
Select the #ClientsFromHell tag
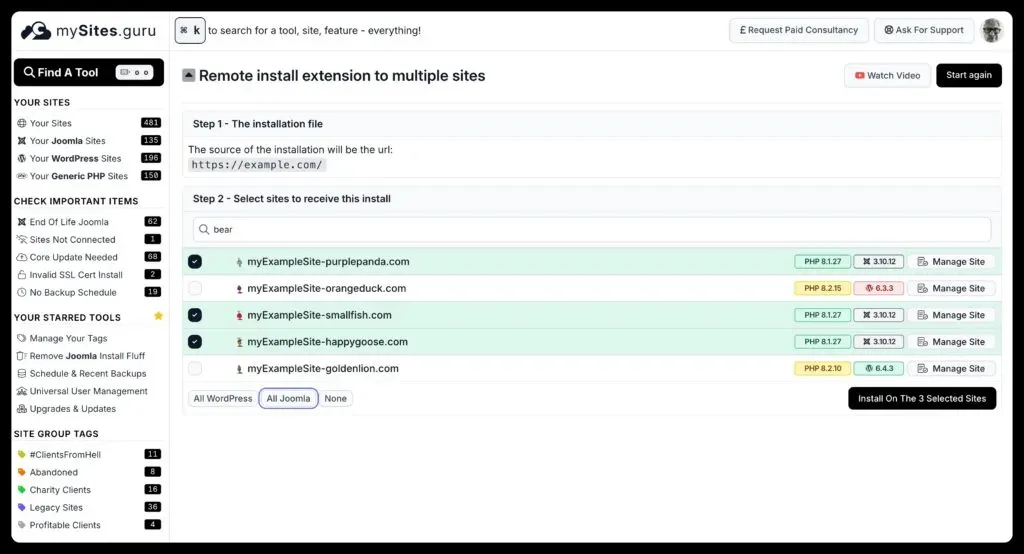(x=59, y=455)
